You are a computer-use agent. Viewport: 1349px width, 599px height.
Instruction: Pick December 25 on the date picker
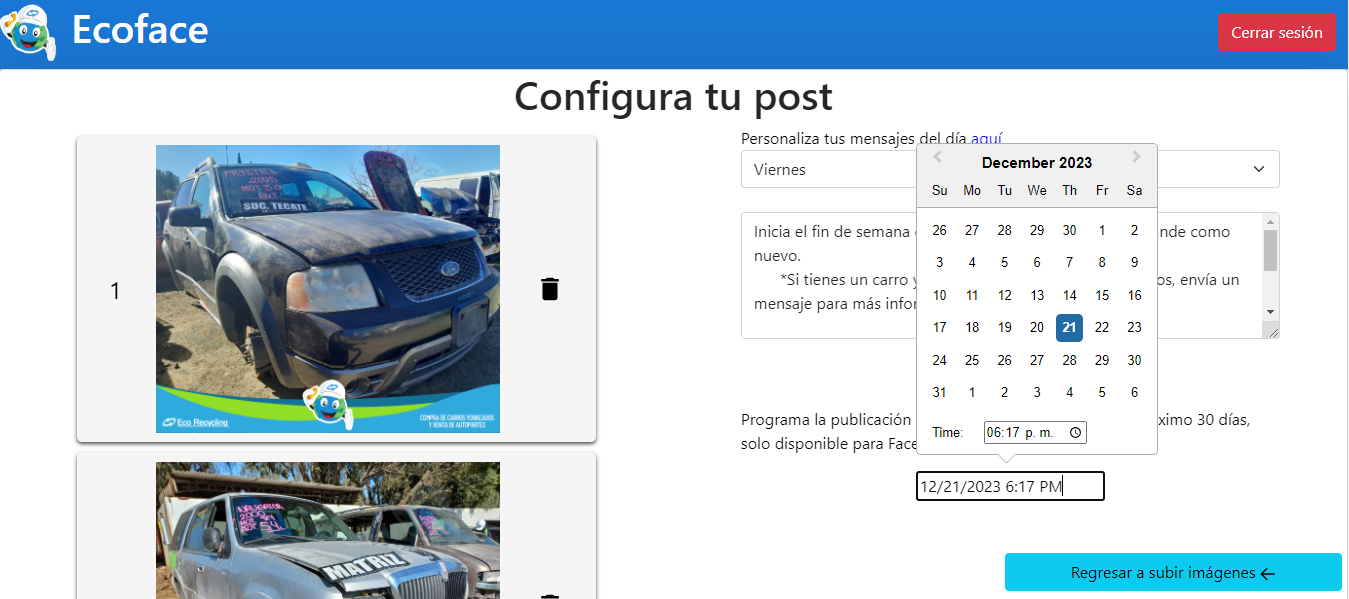972,360
